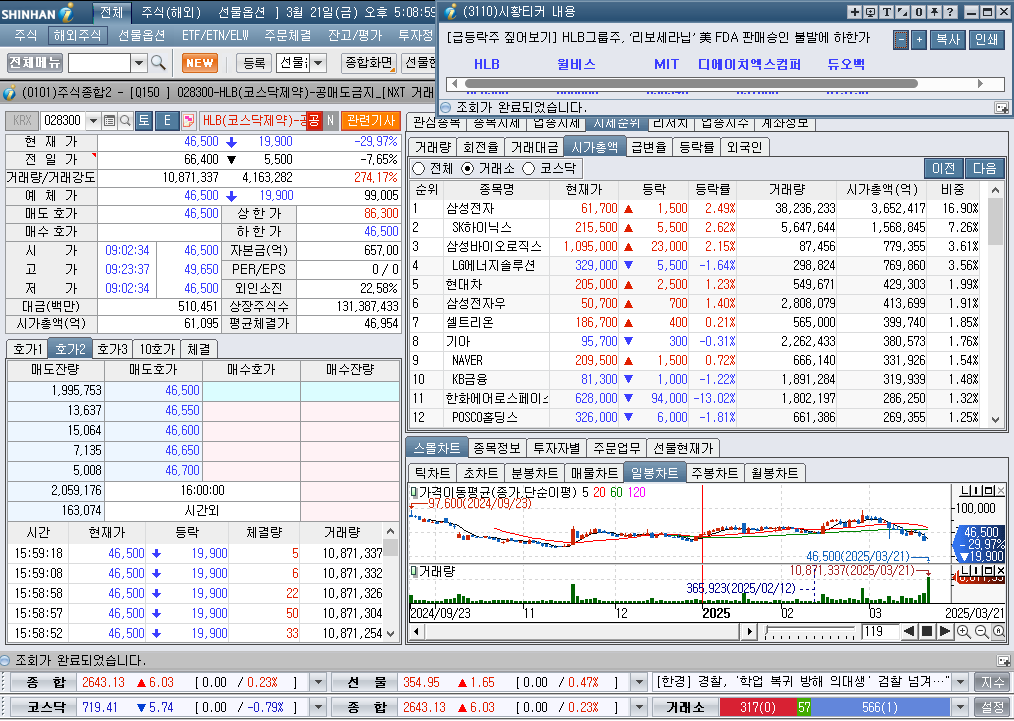Image resolution: width=1014 pixels, height=721 pixels.
Task: Click the chart period slider track
Action: (810, 631)
